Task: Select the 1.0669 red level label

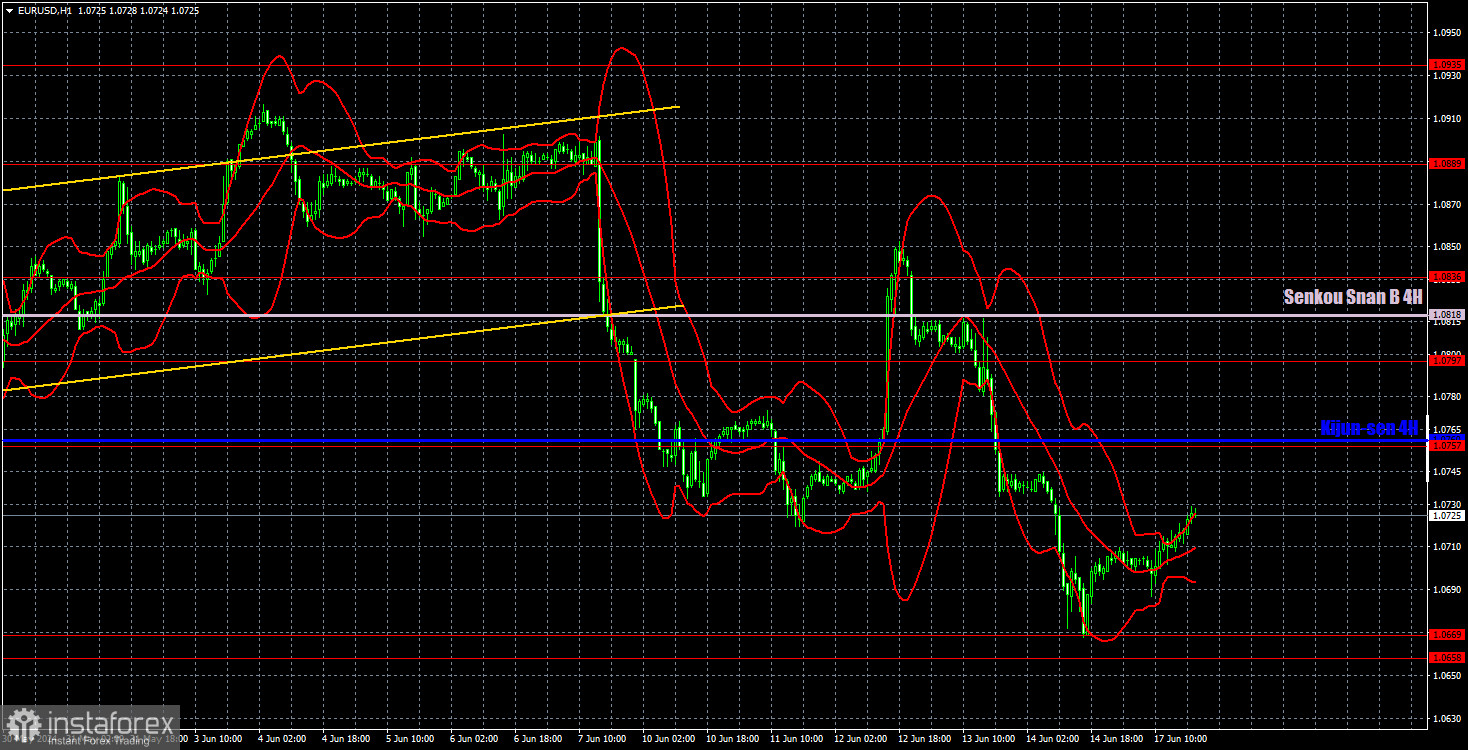Action: [x=1448, y=634]
